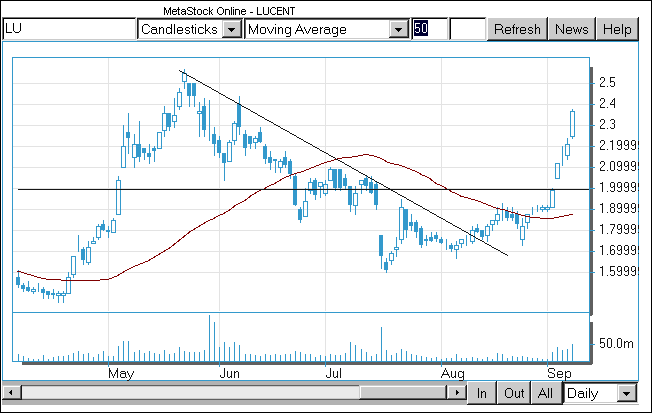Click the May label on the date axis
This screenshot has height=413, width=652.
(x=121, y=373)
